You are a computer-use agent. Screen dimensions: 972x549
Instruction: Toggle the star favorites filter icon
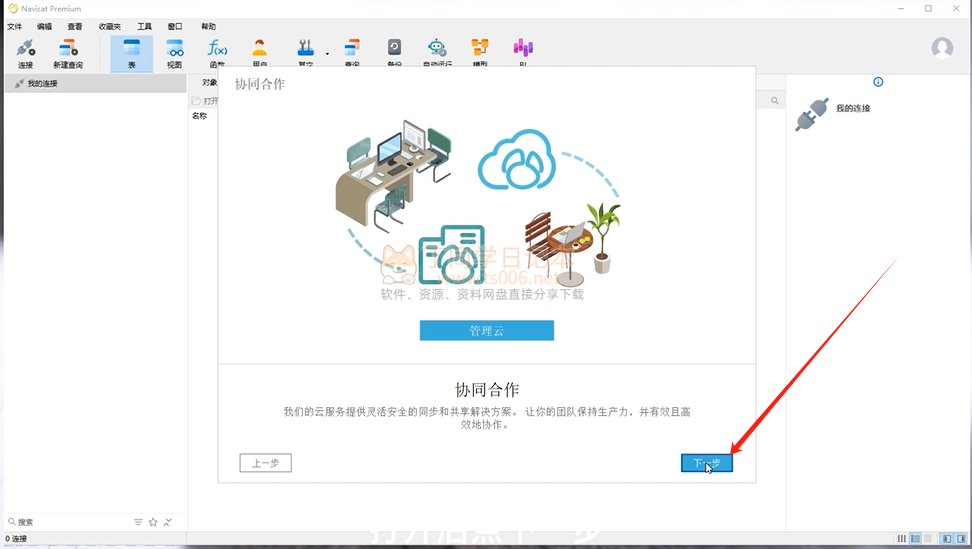[x=153, y=522]
